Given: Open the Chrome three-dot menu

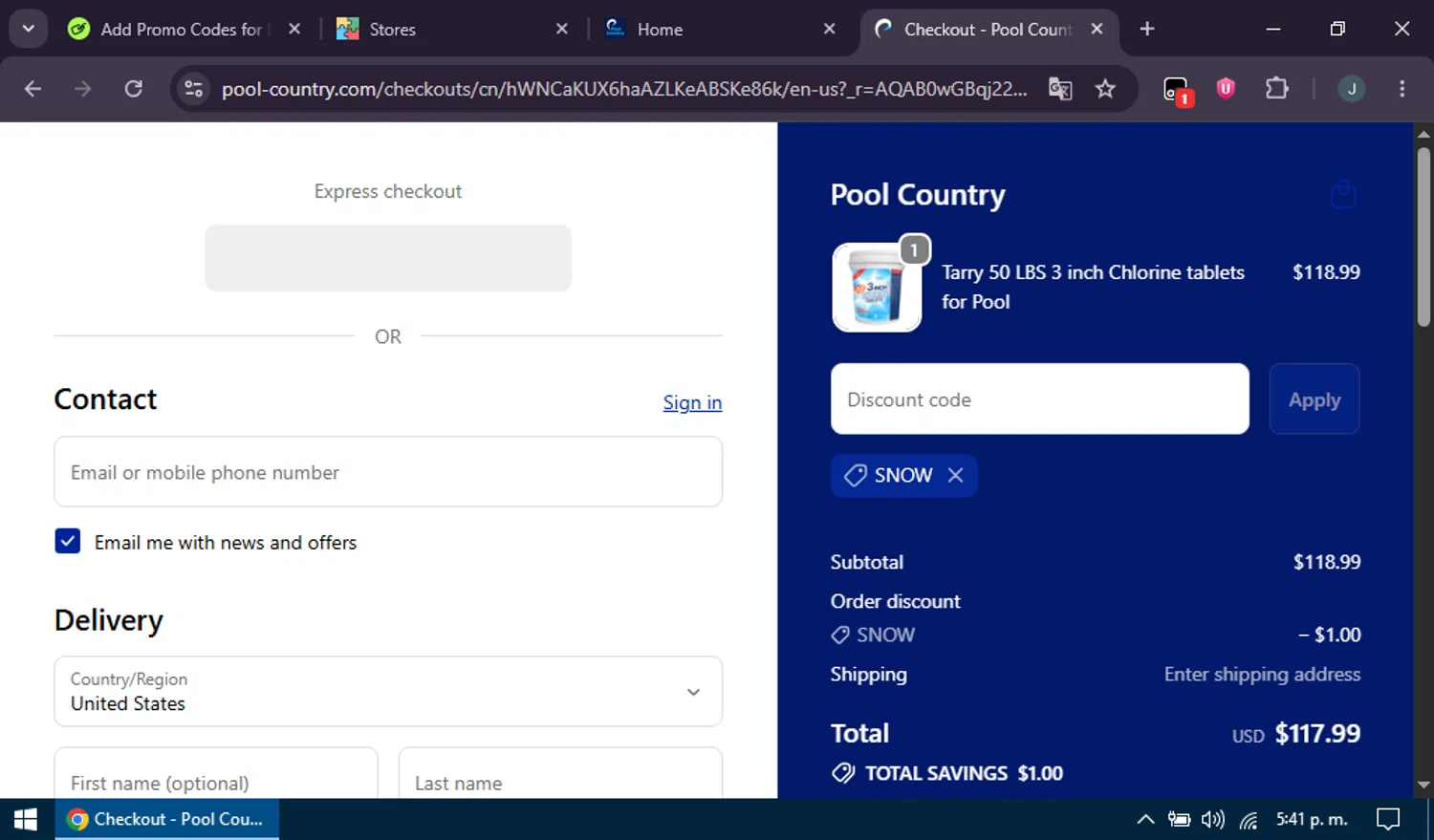Looking at the screenshot, I should [1402, 89].
